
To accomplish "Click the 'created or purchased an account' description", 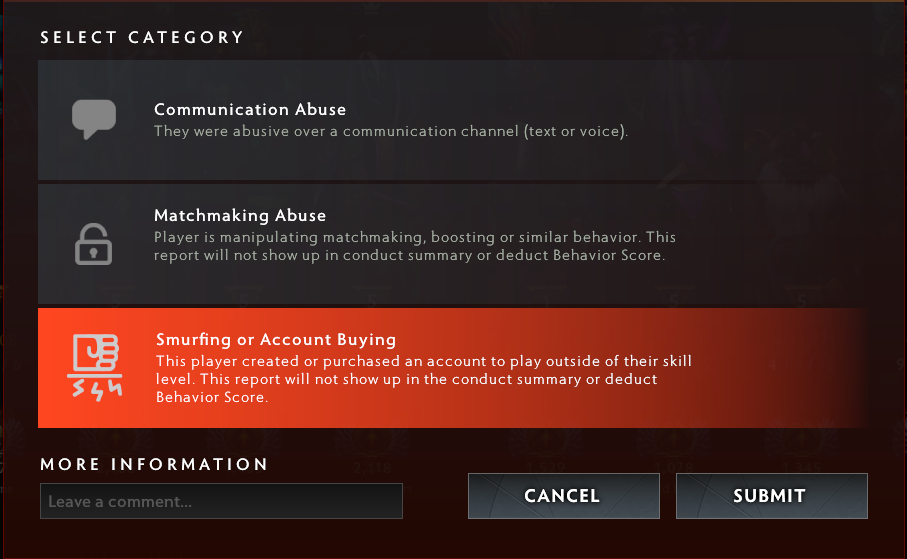I will click(x=423, y=378).
